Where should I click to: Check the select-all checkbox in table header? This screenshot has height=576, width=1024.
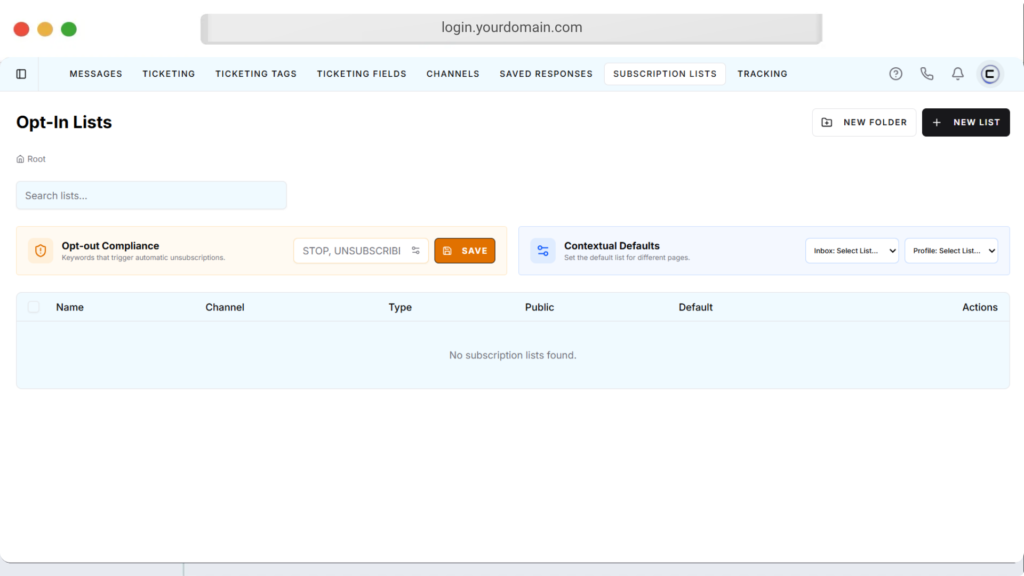34,307
